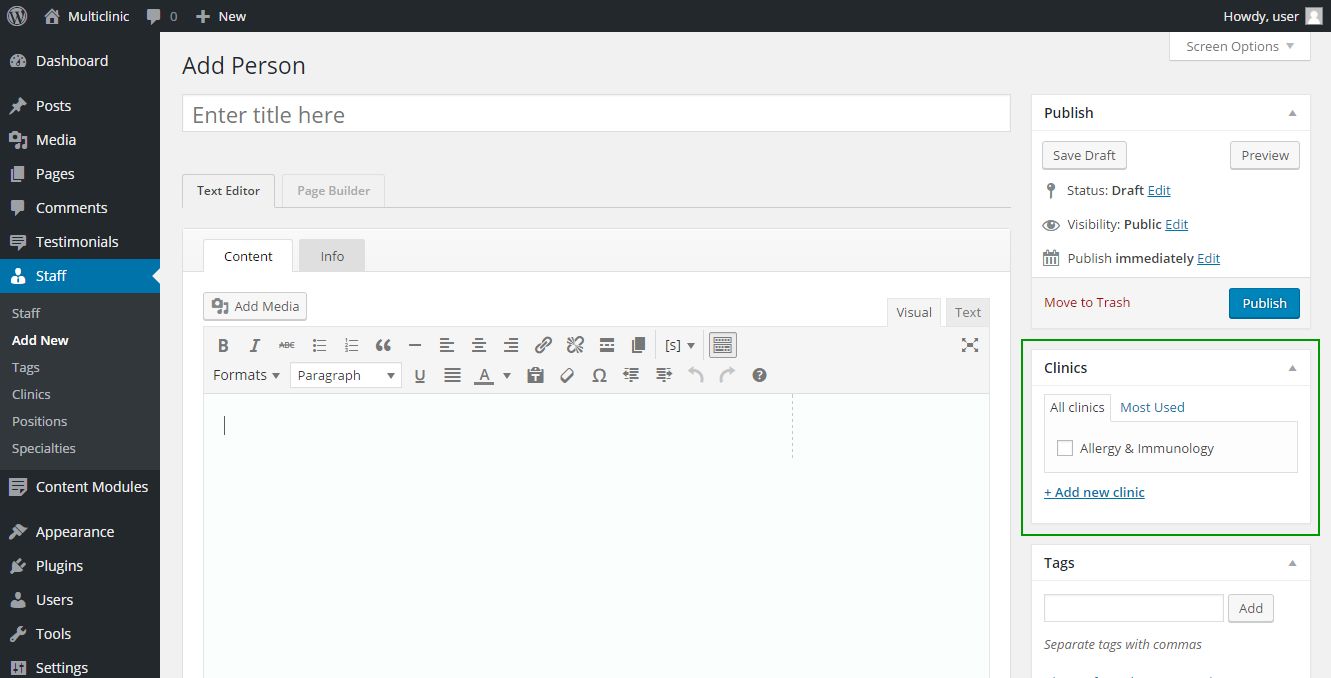Open the text color picker arrow
This screenshot has height=678, width=1331.
coord(506,375)
